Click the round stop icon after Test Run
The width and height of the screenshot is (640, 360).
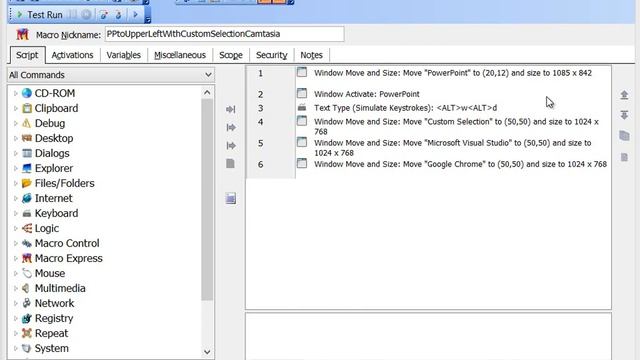pyautogui.click(x=86, y=15)
